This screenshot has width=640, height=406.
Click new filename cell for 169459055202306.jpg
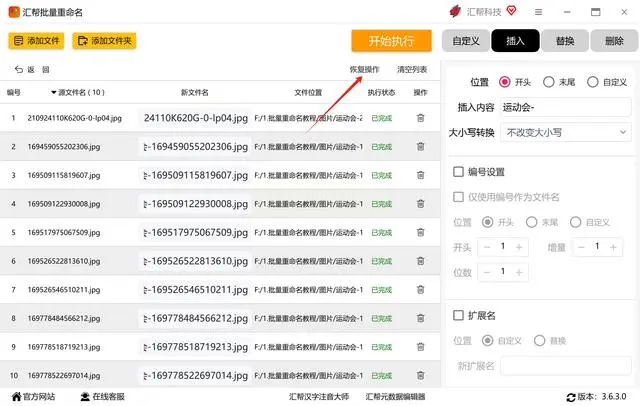click(x=195, y=146)
